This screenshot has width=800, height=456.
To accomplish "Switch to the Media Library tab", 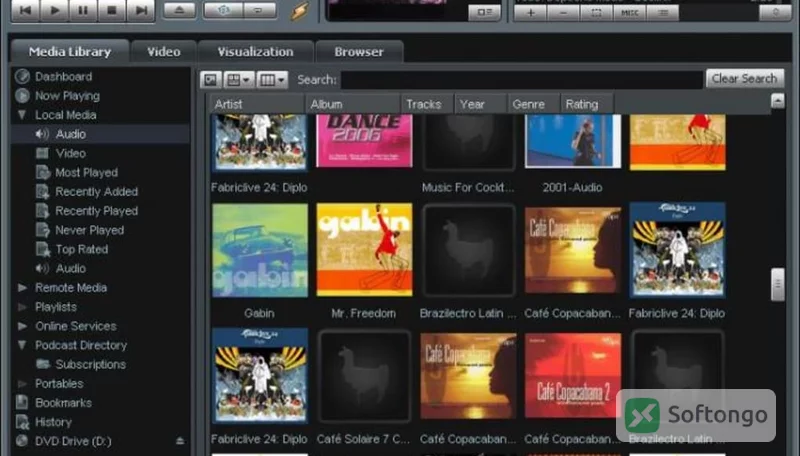I will [70, 52].
